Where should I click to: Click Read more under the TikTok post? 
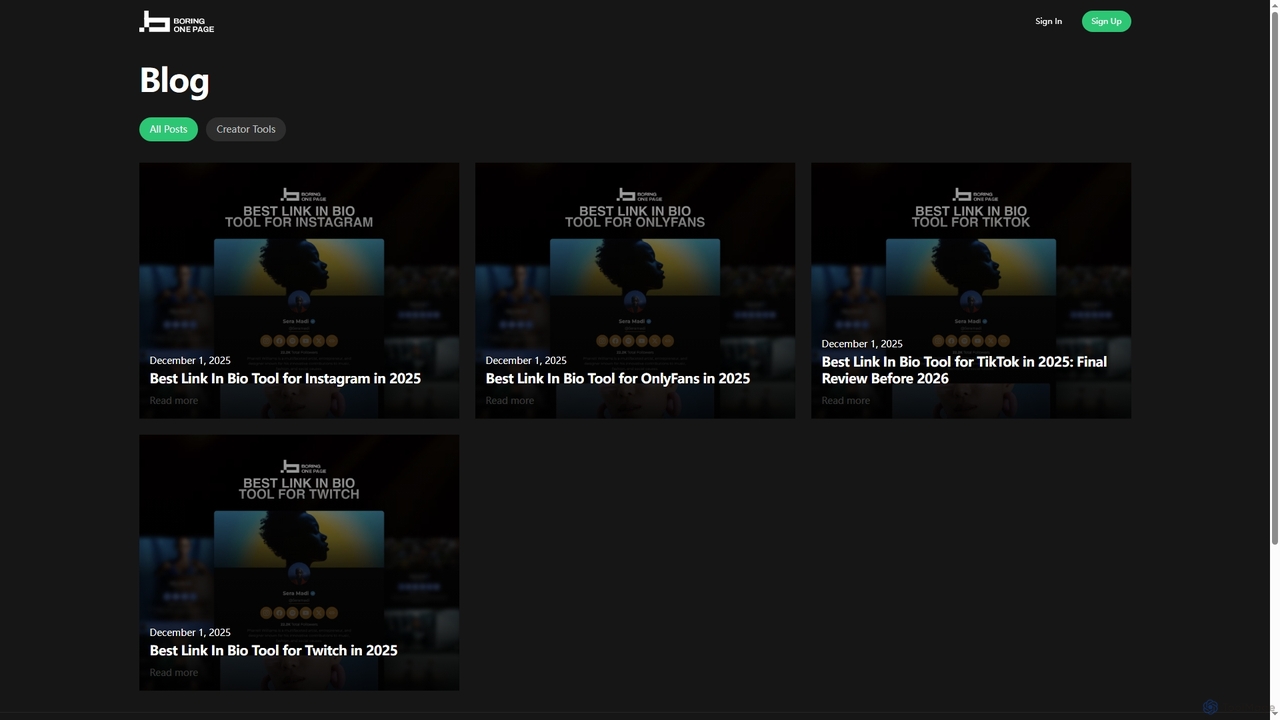point(846,401)
